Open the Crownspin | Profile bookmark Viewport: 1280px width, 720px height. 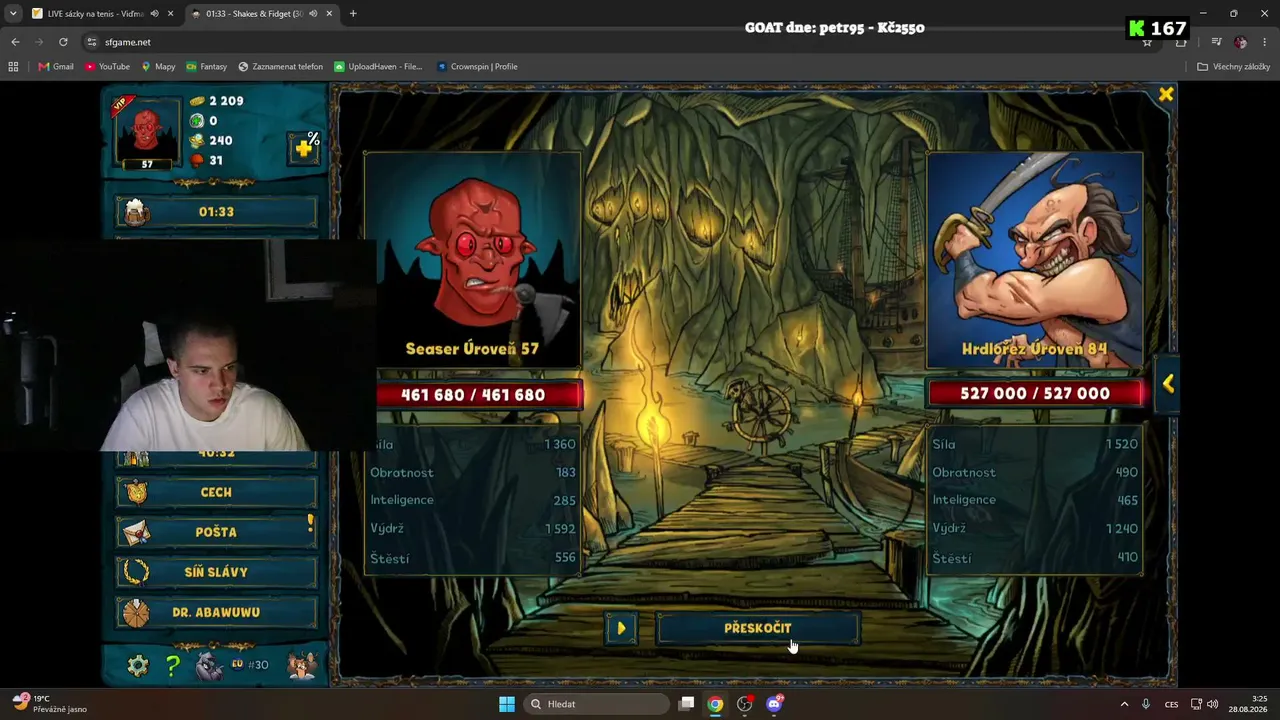476,67
